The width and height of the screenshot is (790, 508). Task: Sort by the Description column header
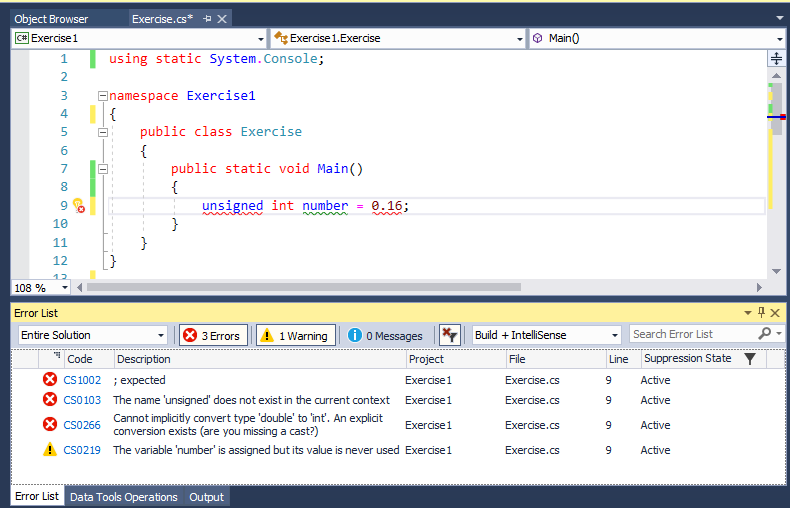pyautogui.click(x=259, y=359)
